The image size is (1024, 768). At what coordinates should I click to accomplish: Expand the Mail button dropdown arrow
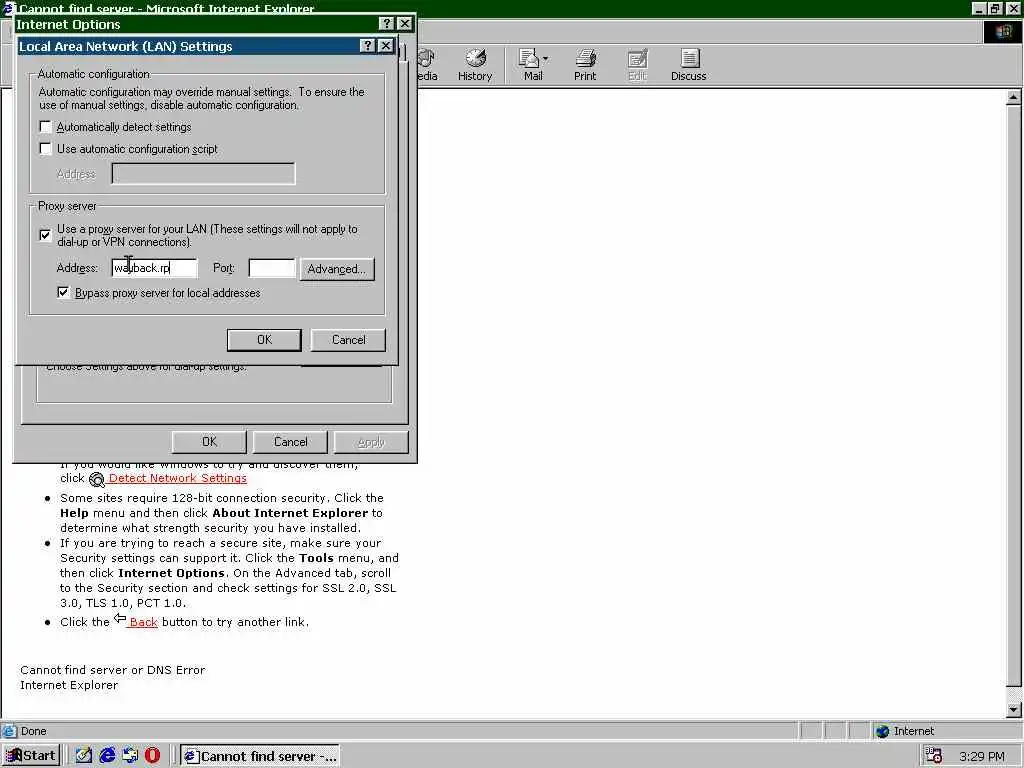(x=546, y=59)
